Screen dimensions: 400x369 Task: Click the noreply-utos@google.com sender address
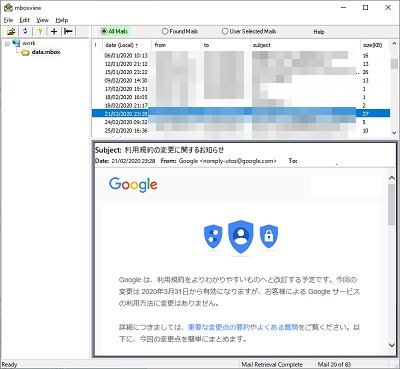point(238,161)
